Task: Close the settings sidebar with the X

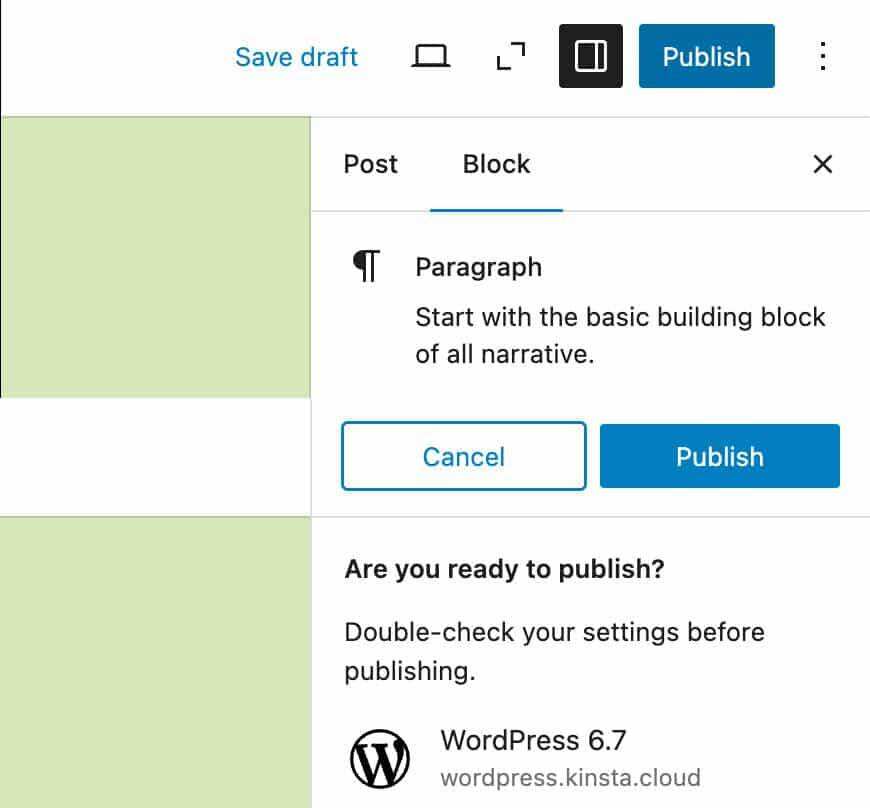Action: 822,164
